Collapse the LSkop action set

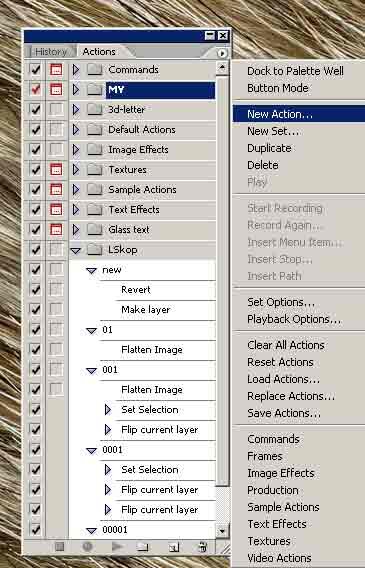click(76, 250)
